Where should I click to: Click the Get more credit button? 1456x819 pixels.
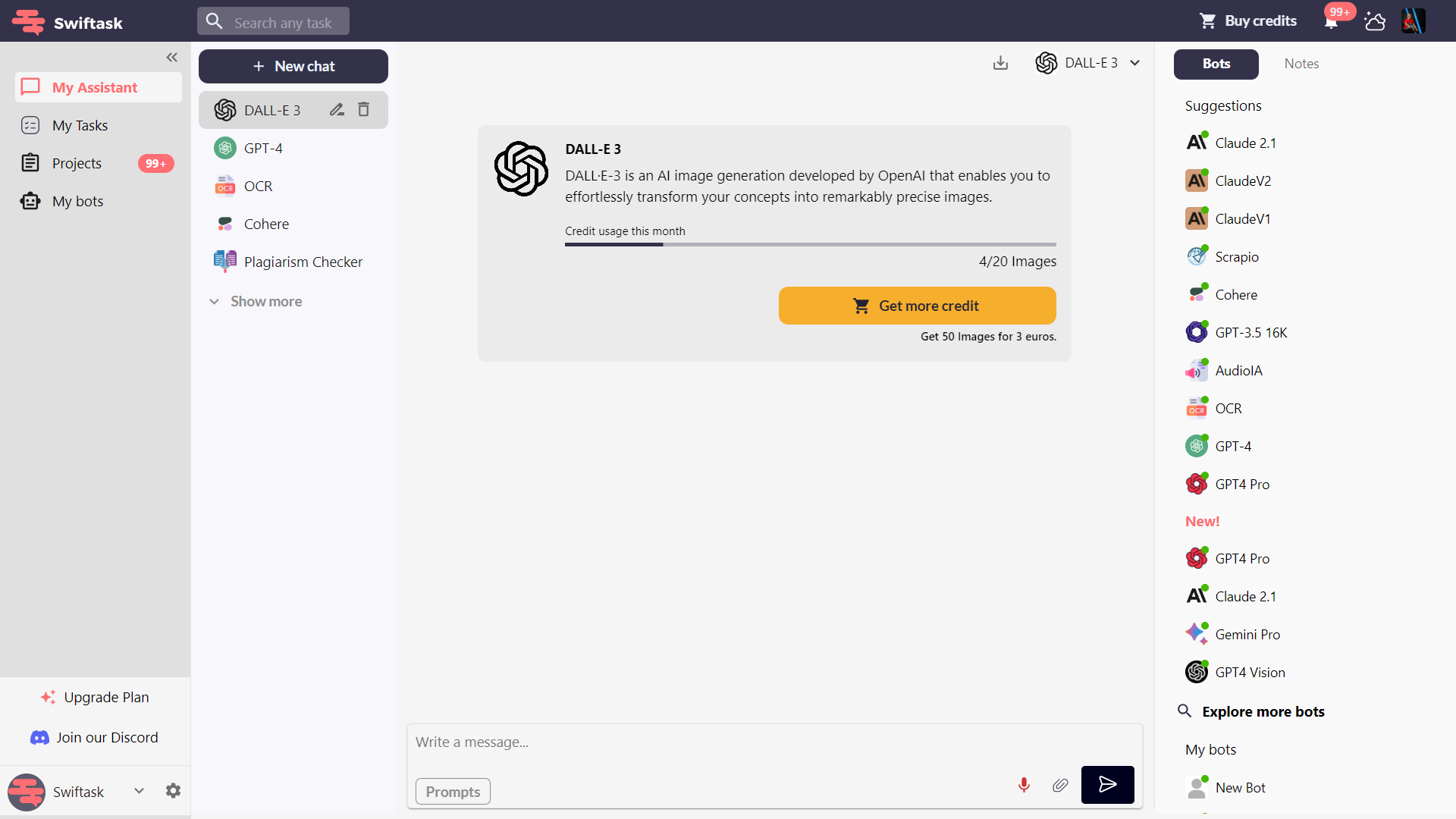[917, 306]
